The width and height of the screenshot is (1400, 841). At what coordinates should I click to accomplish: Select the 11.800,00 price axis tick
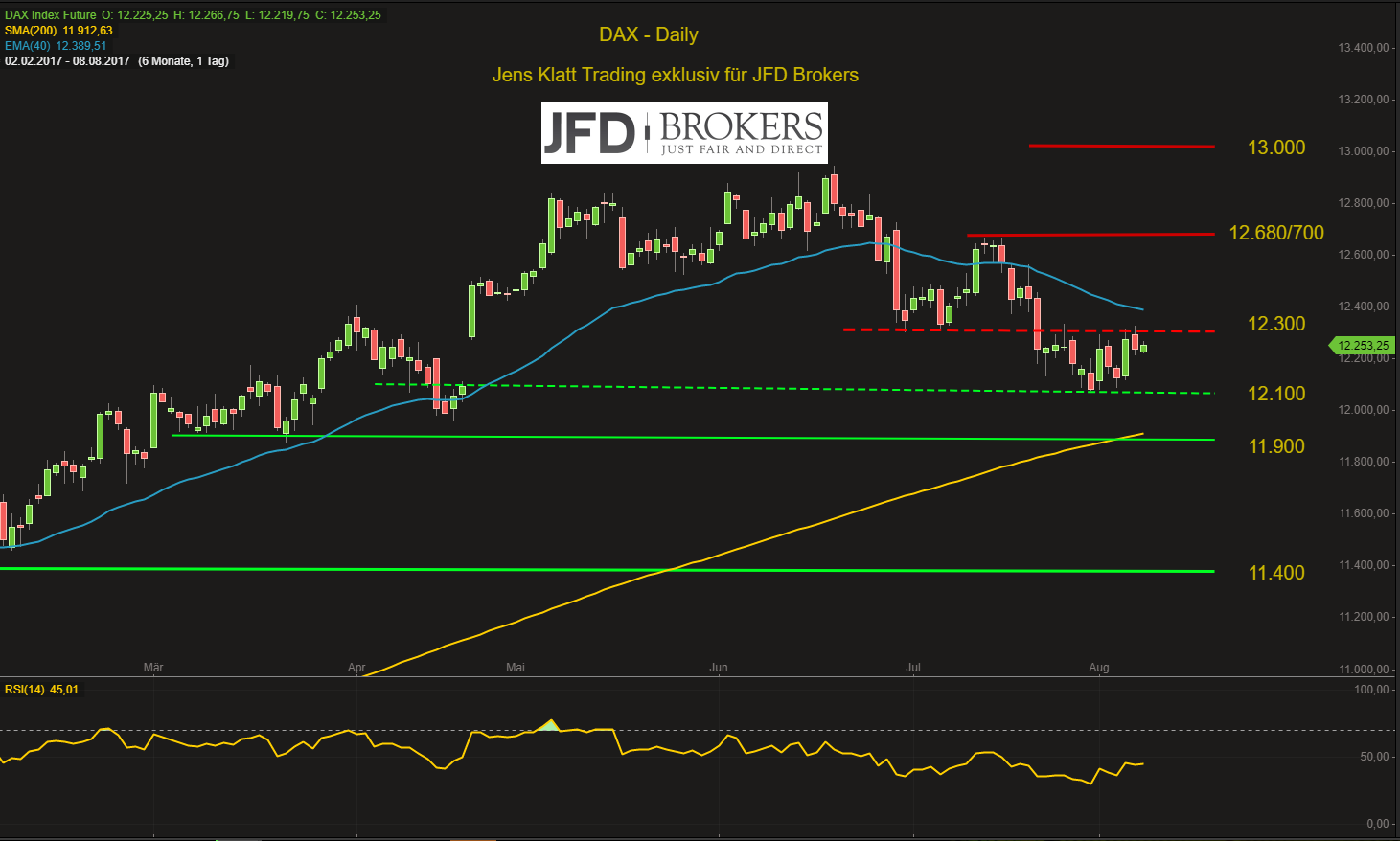pos(1365,462)
